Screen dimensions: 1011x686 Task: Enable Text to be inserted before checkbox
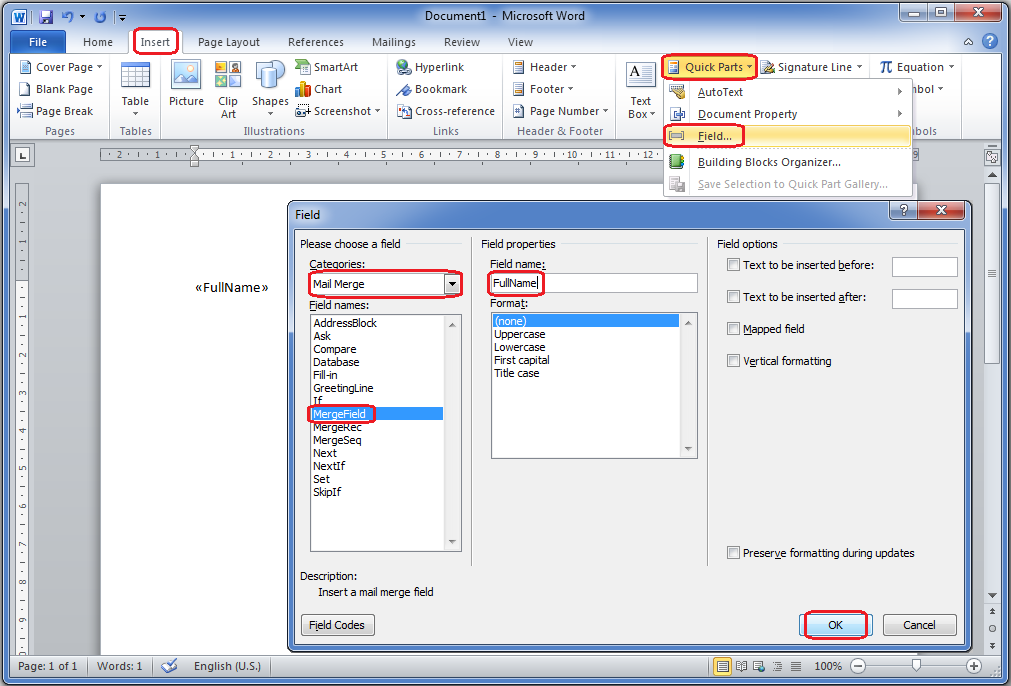tap(734, 265)
